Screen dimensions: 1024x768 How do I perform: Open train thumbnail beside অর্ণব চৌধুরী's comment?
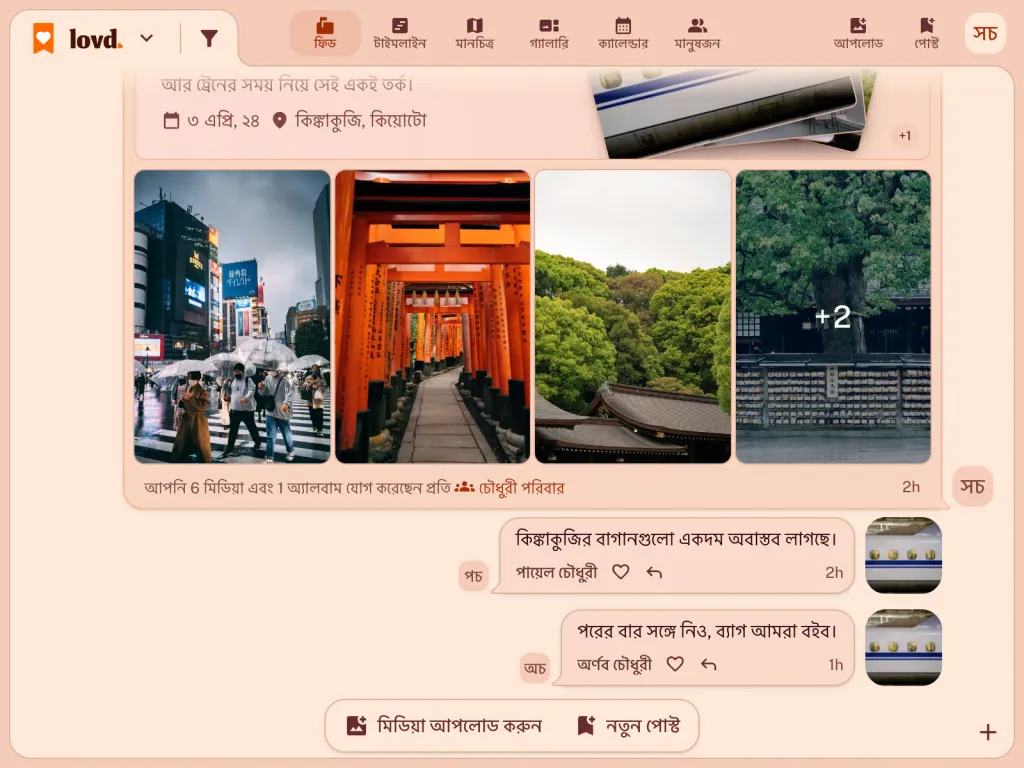(x=903, y=647)
